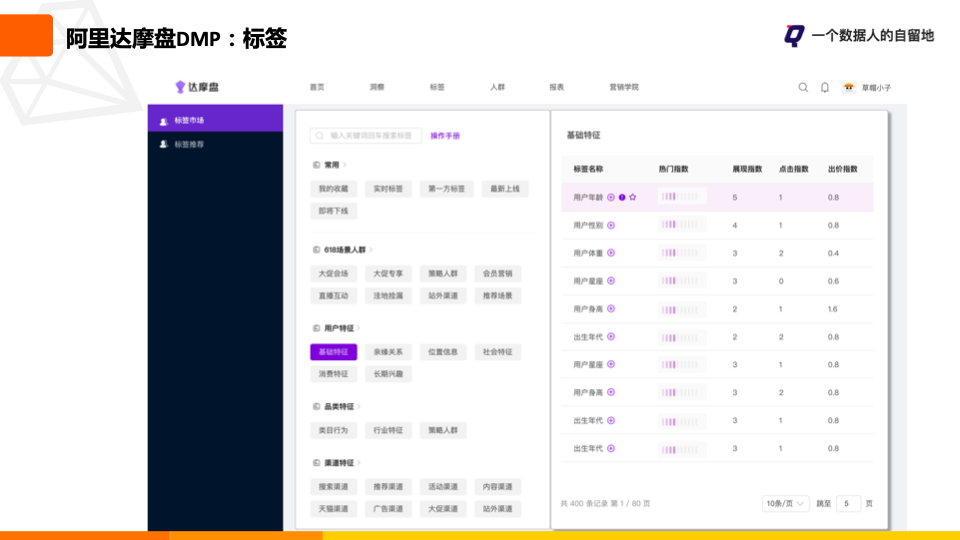960x540 pixels.
Task: Choose the 天猫渠道 tag
Action: (333, 509)
